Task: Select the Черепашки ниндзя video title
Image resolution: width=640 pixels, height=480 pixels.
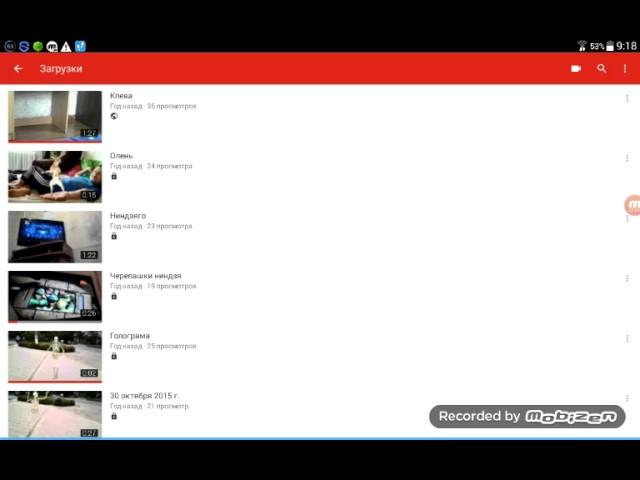Action: click(145, 276)
